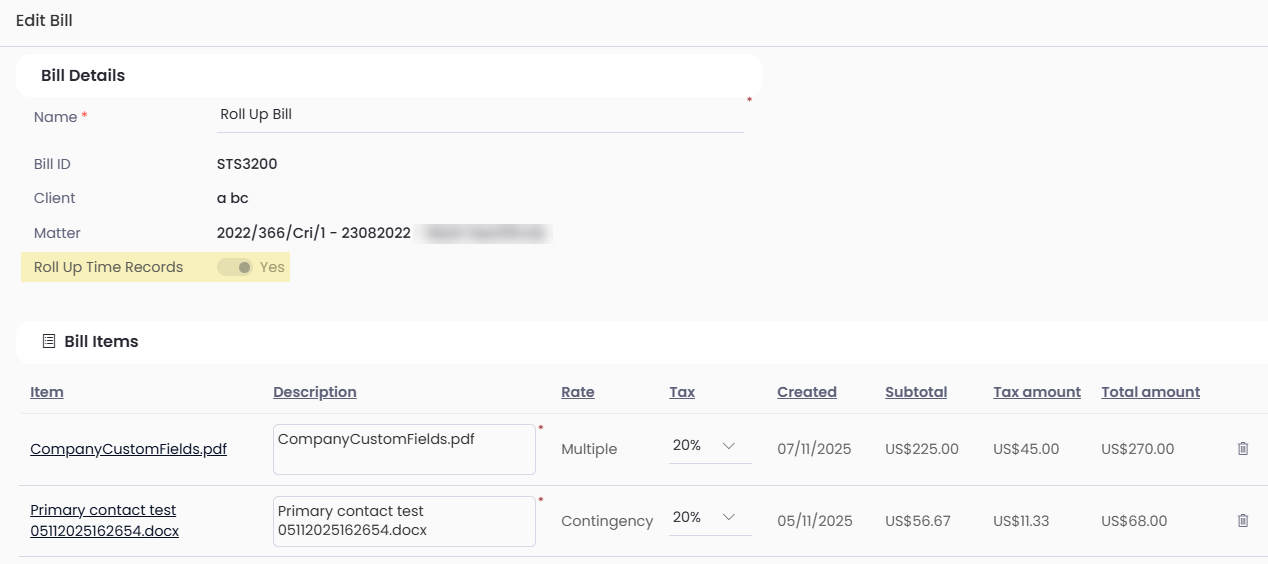Edit description of CompanyCustomFields.pdf item

tap(404, 449)
